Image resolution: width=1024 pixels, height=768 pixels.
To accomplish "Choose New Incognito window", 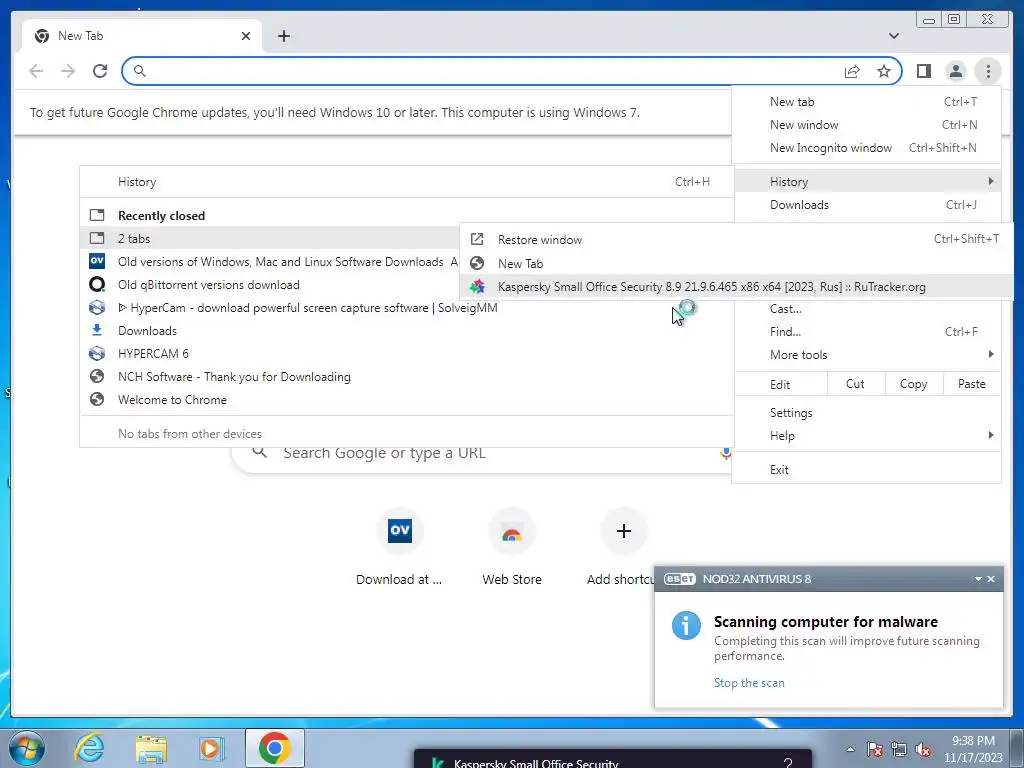I will 867,148.
